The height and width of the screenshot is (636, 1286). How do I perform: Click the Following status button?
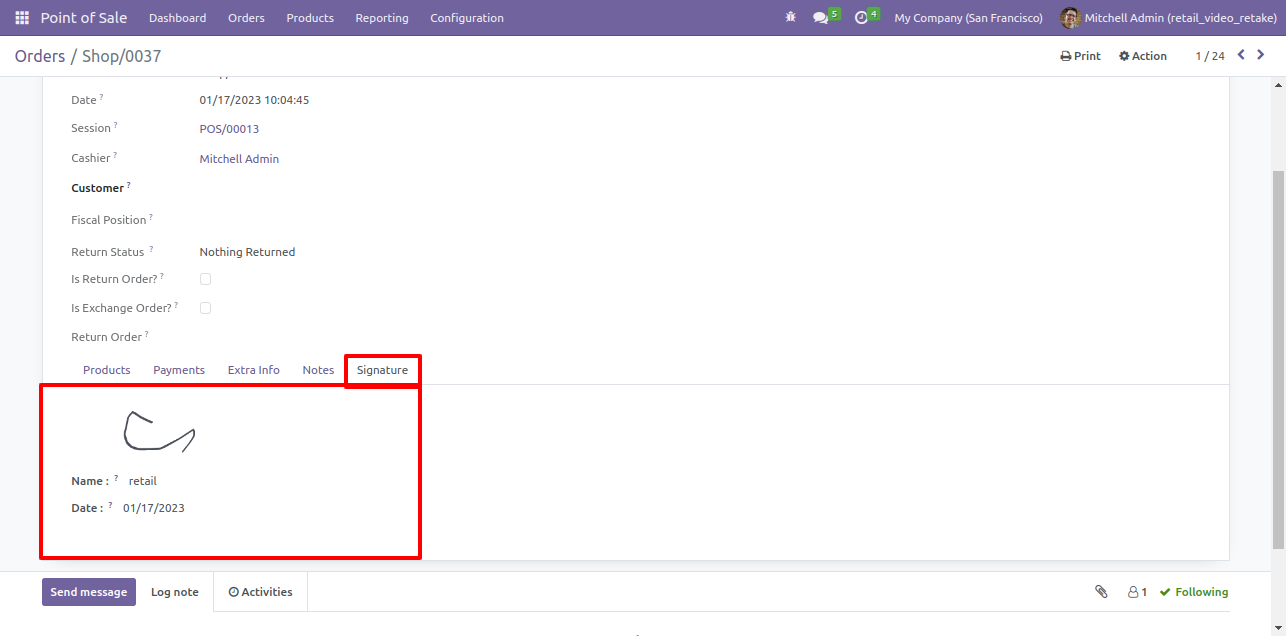(x=1194, y=592)
